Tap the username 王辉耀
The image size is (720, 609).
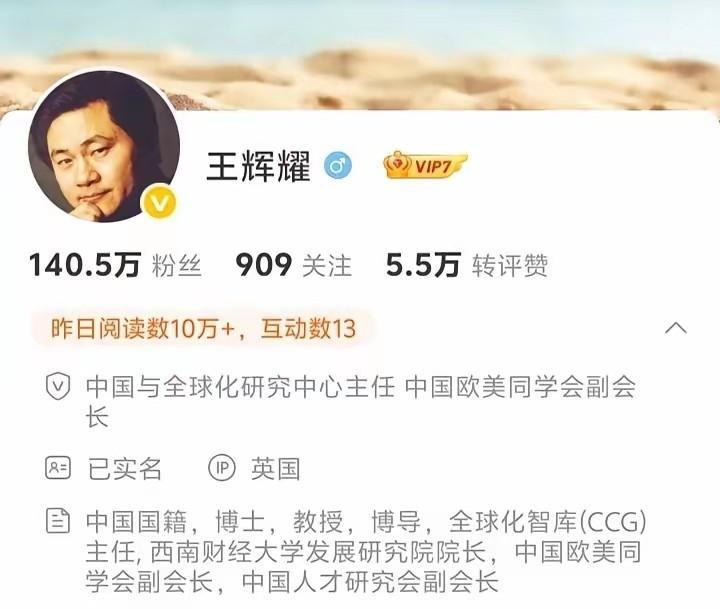tap(259, 165)
